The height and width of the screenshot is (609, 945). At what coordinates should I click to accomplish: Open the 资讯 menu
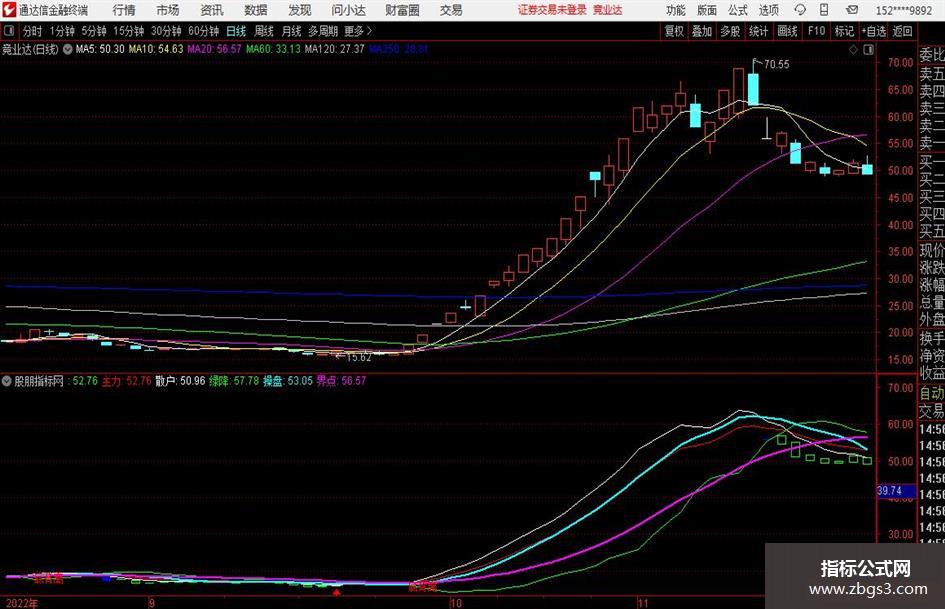click(x=212, y=10)
